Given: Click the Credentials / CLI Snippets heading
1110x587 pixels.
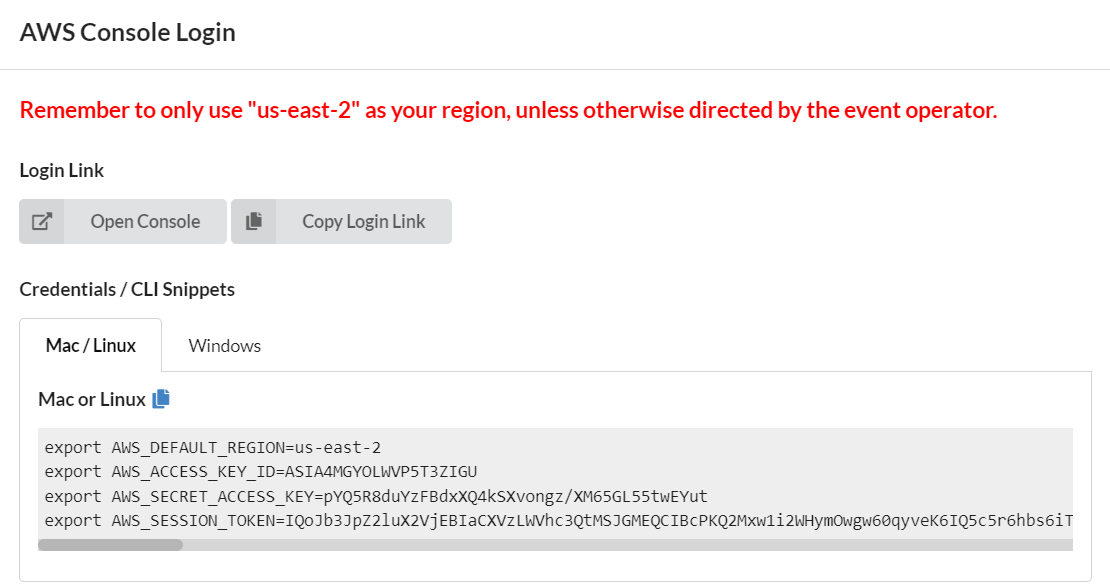Looking at the screenshot, I should 127,290.
